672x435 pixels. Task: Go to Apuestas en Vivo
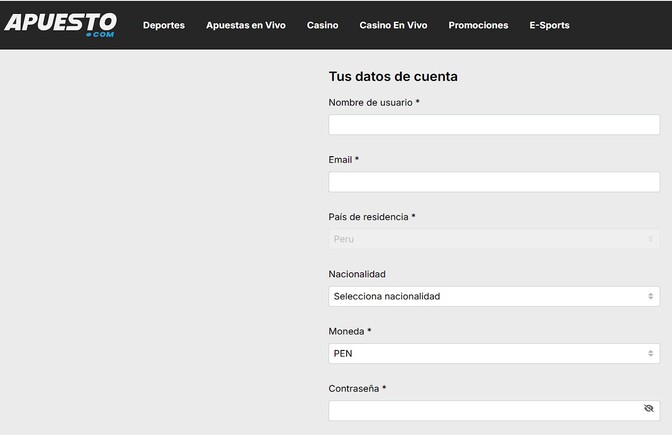click(245, 25)
